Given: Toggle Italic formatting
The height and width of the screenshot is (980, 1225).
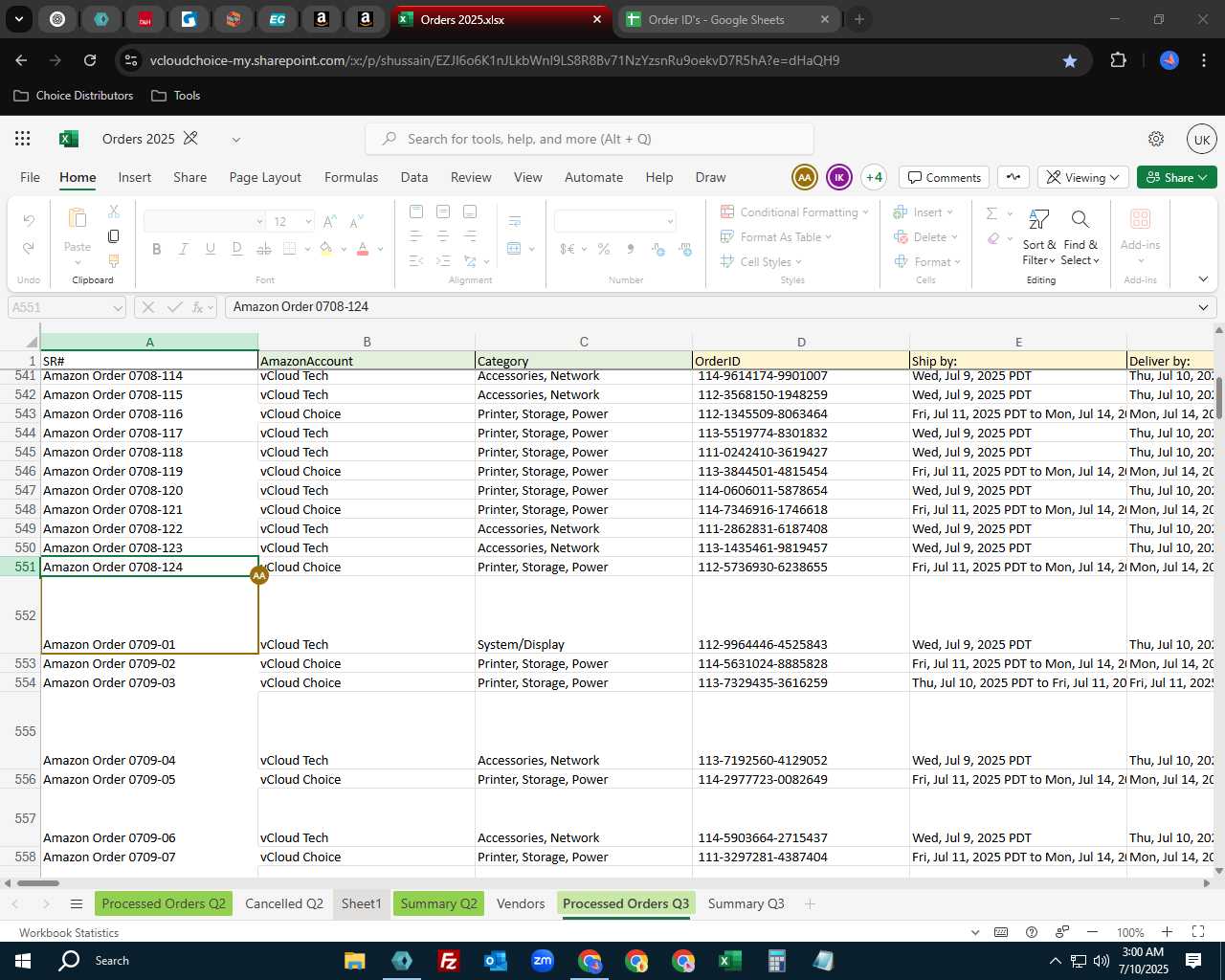Looking at the screenshot, I should [x=184, y=249].
